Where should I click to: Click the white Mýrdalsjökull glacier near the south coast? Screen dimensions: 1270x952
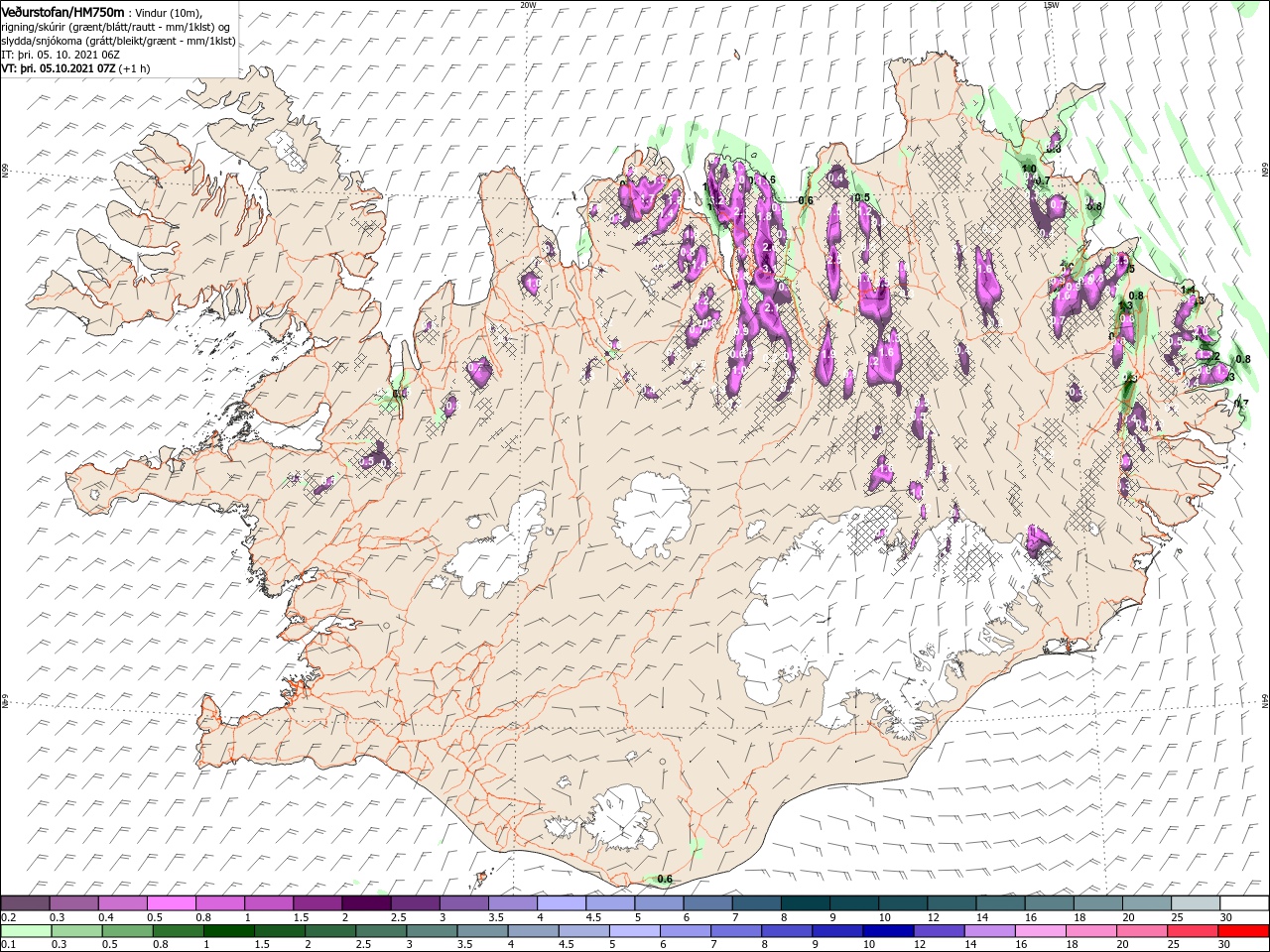click(623, 817)
